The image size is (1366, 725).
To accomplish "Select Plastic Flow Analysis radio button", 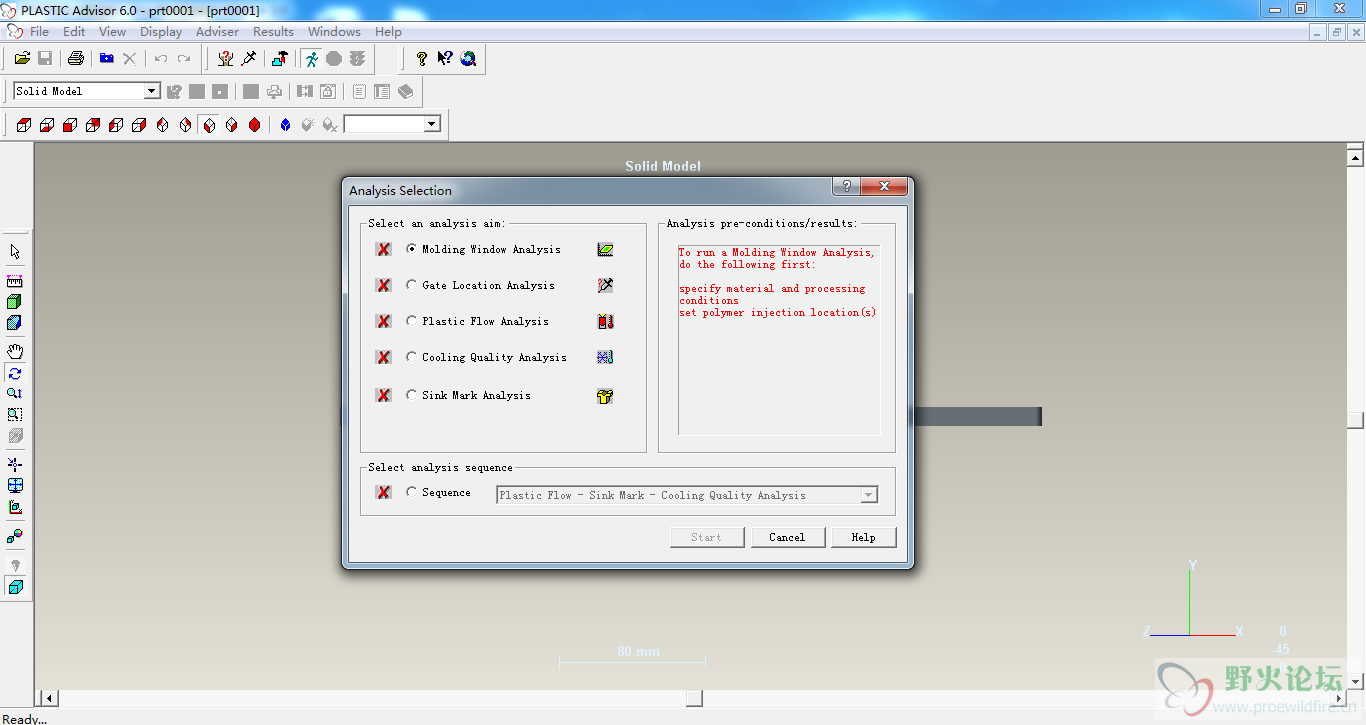I will (x=411, y=321).
